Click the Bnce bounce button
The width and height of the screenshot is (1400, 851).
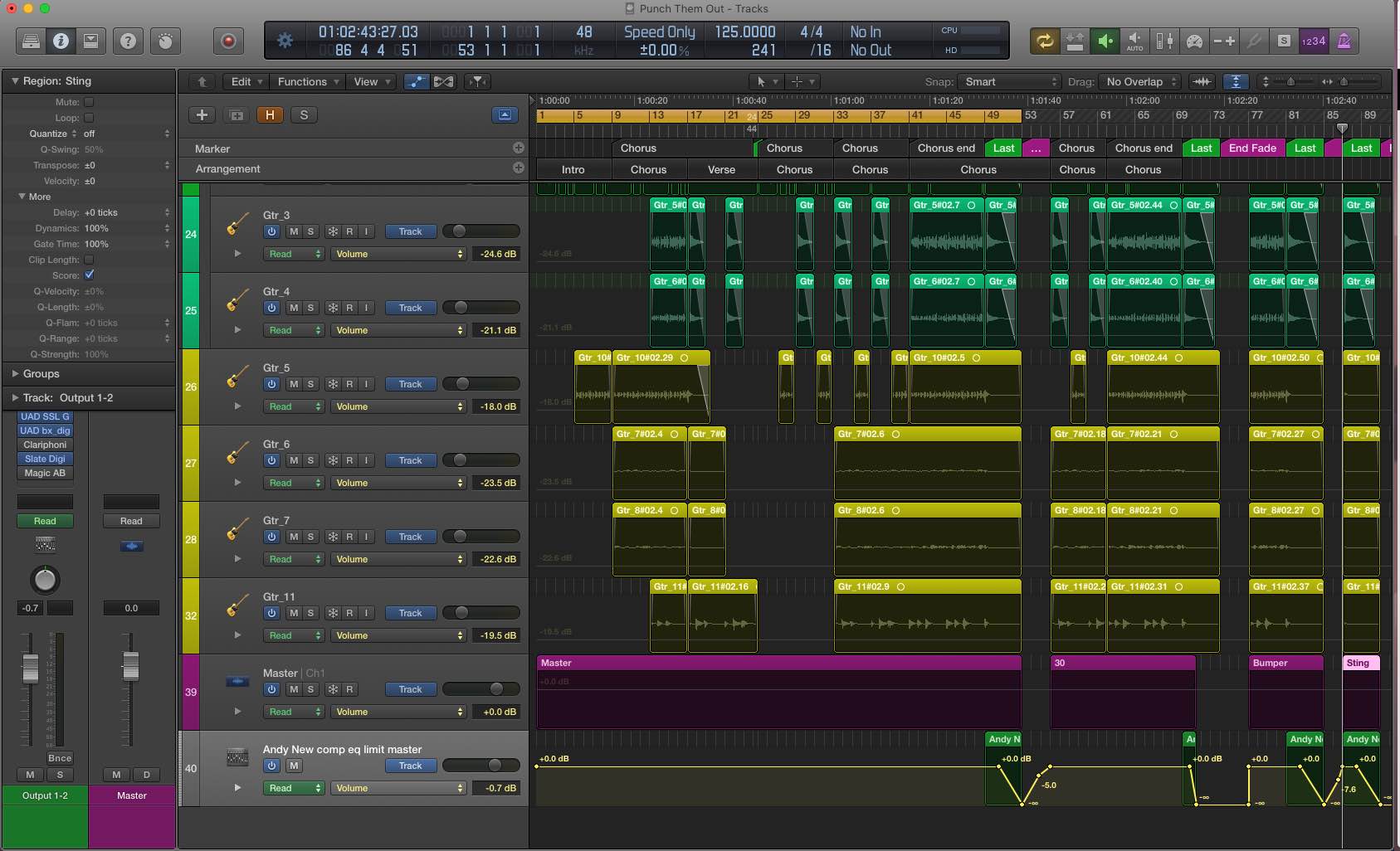pos(59,758)
